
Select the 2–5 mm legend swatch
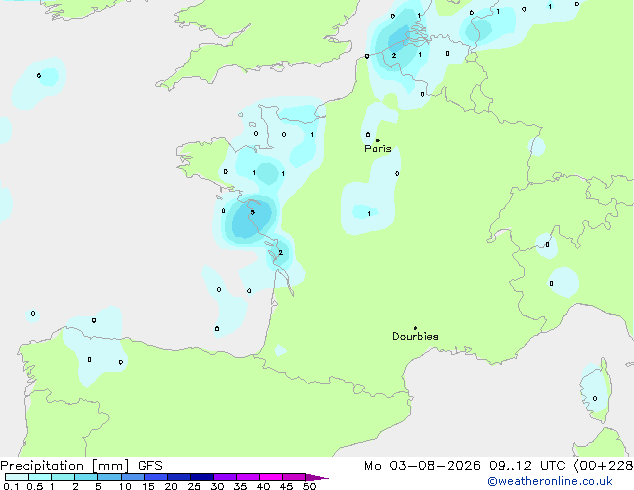click(86, 477)
